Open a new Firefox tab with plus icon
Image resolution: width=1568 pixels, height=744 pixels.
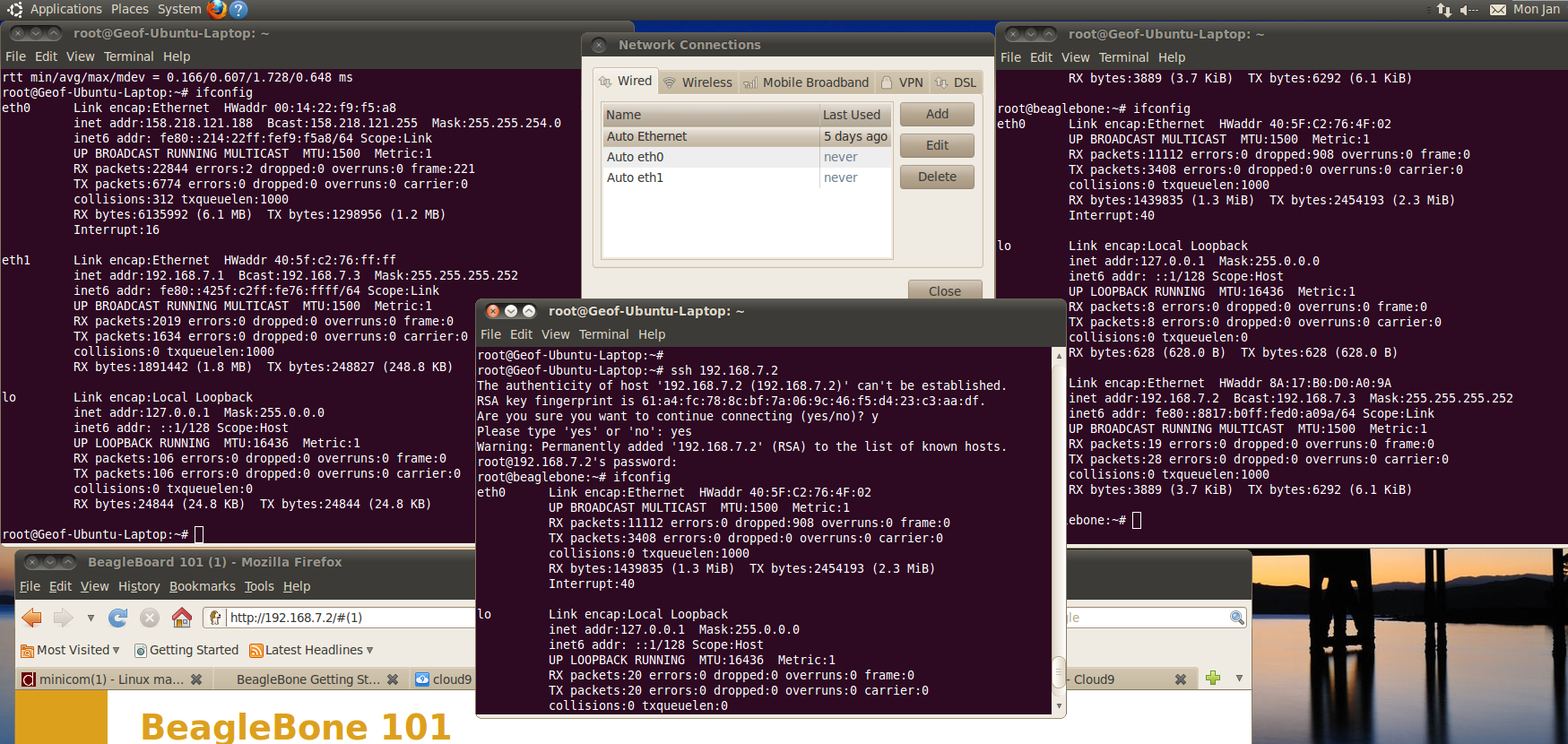click(1213, 678)
